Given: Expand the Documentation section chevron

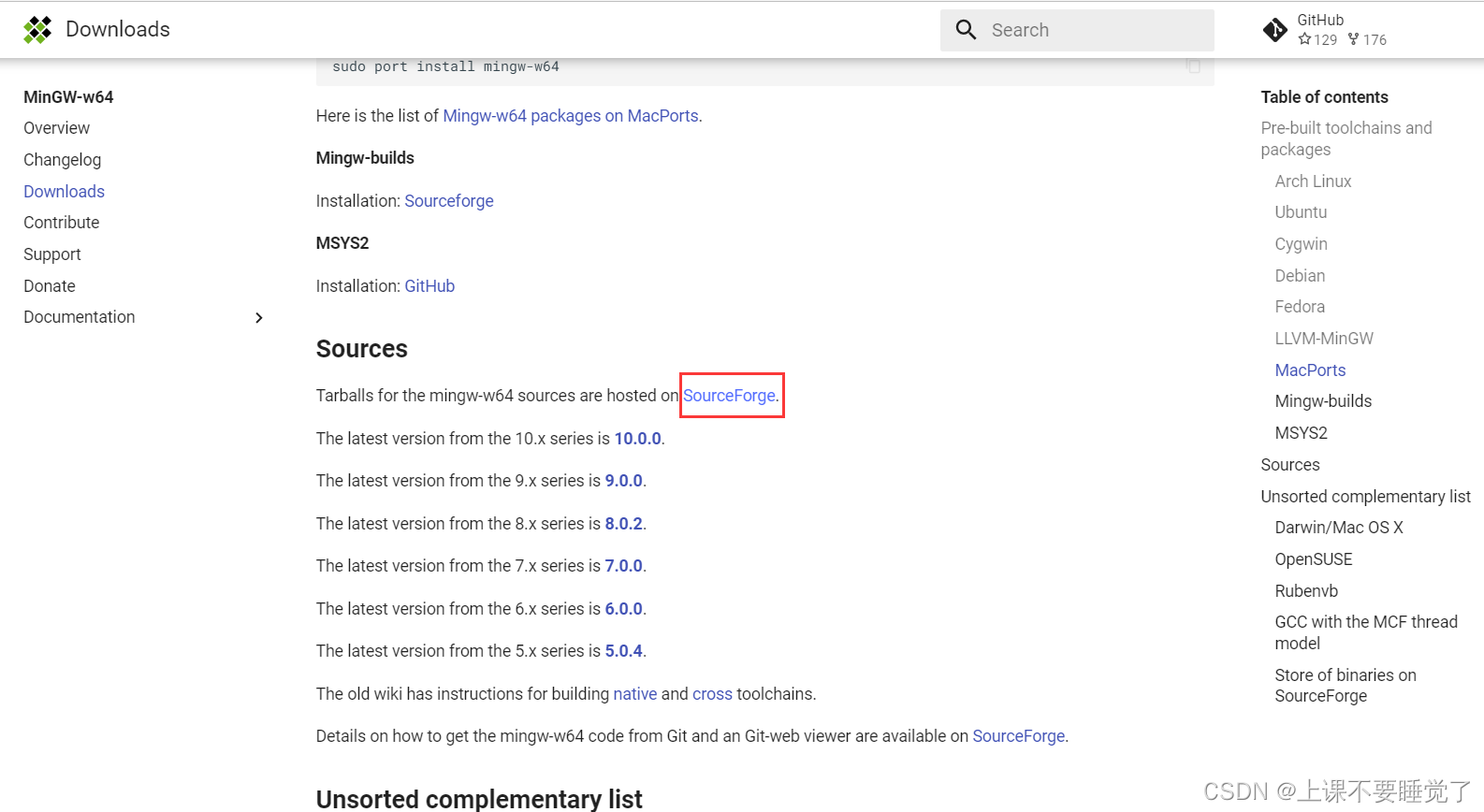Looking at the screenshot, I should pos(259,318).
